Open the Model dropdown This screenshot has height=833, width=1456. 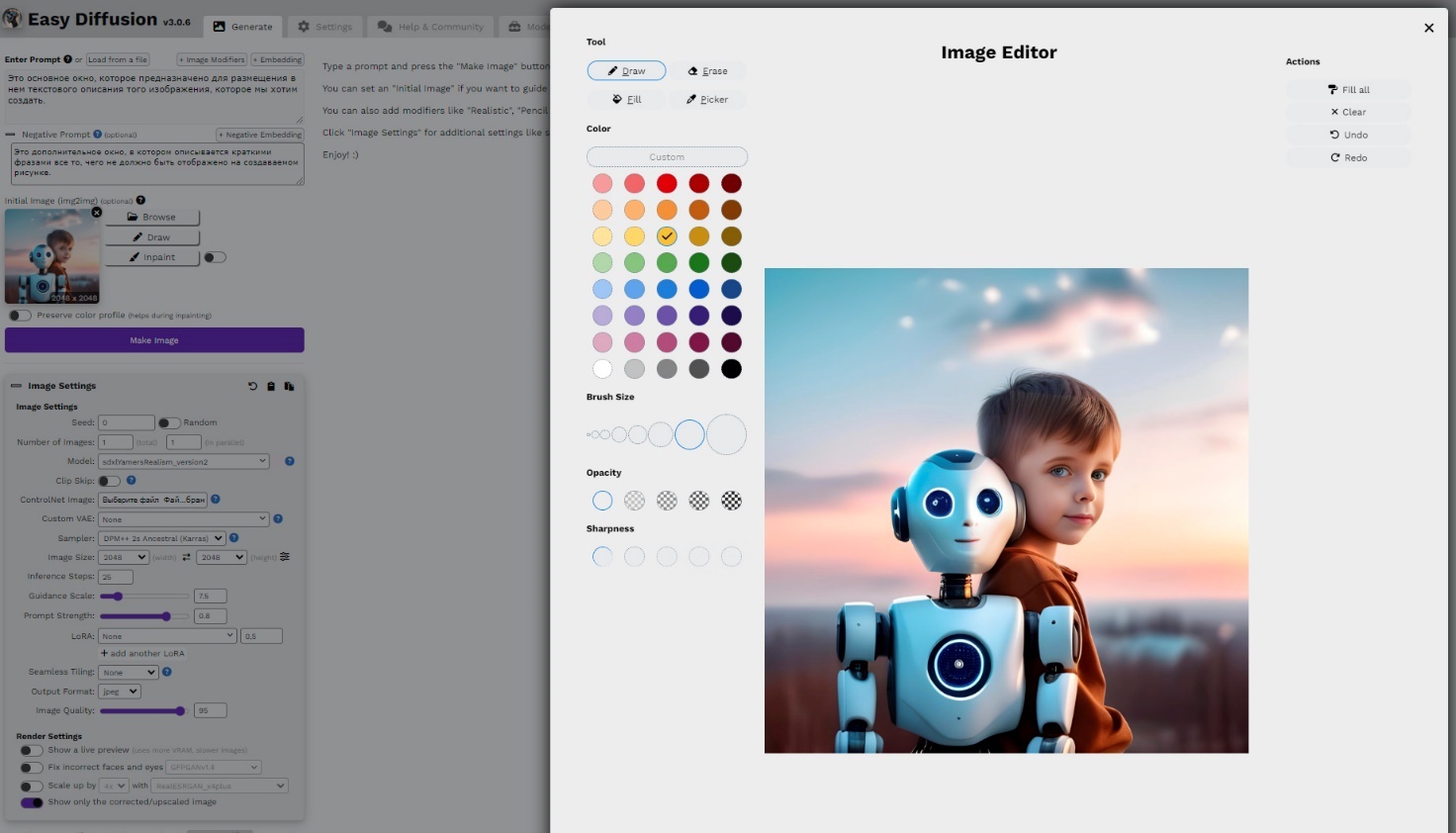(x=184, y=462)
